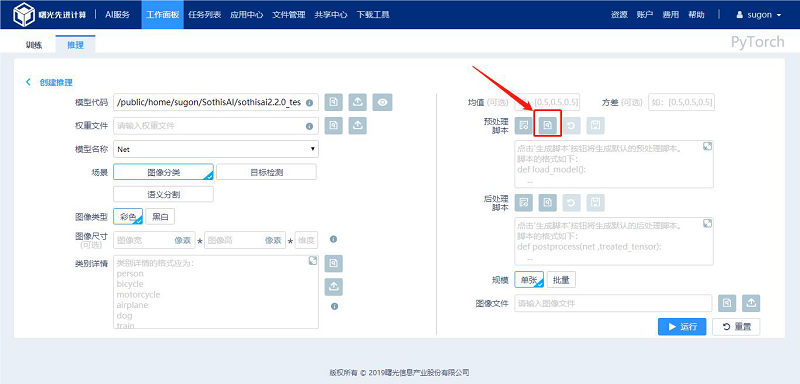
Task: Expand the 预处理脚本 editor to full size
Action: [707, 146]
